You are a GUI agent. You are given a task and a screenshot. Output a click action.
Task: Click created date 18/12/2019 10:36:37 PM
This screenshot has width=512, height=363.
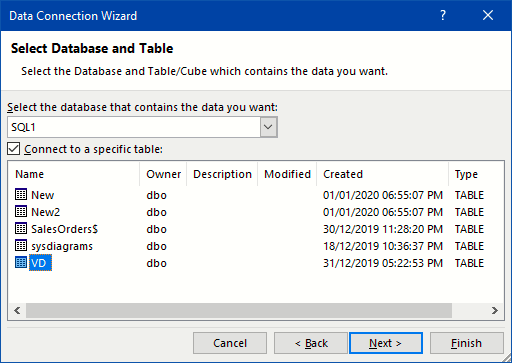(x=383, y=246)
